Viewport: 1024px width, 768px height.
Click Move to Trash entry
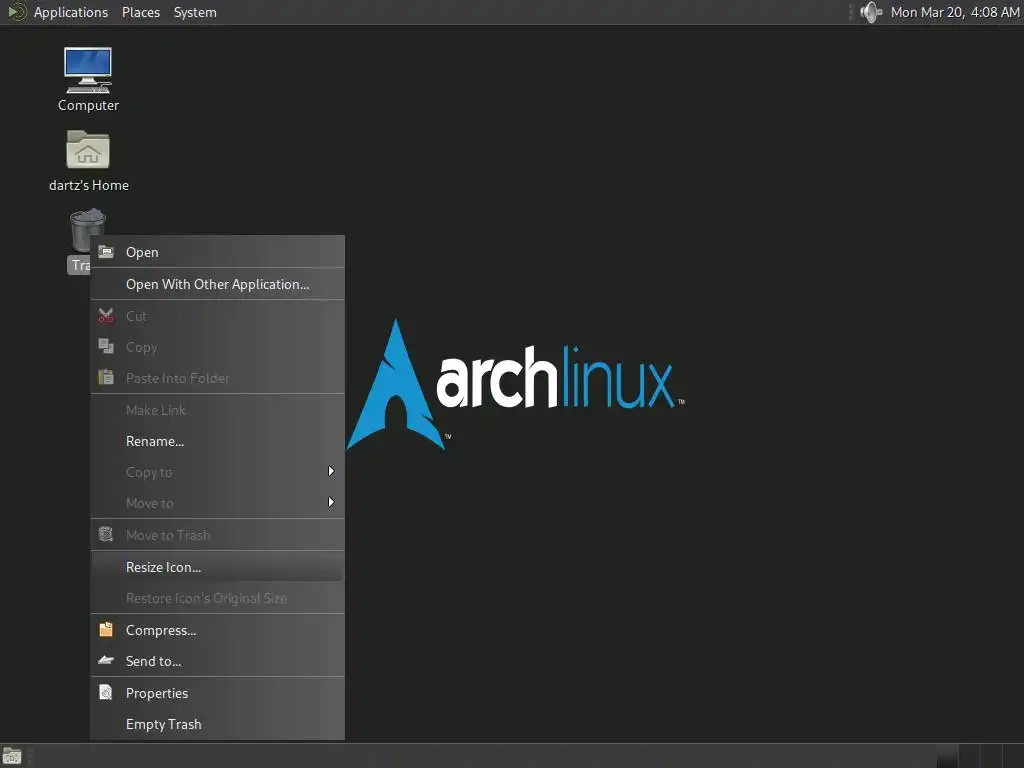217,535
